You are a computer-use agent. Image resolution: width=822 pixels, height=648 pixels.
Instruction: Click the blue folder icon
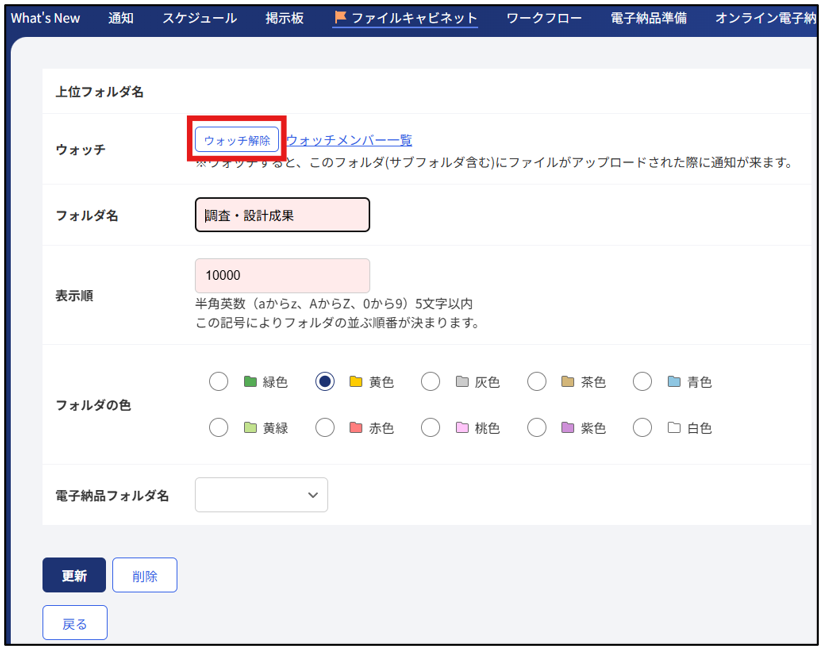pos(674,382)
